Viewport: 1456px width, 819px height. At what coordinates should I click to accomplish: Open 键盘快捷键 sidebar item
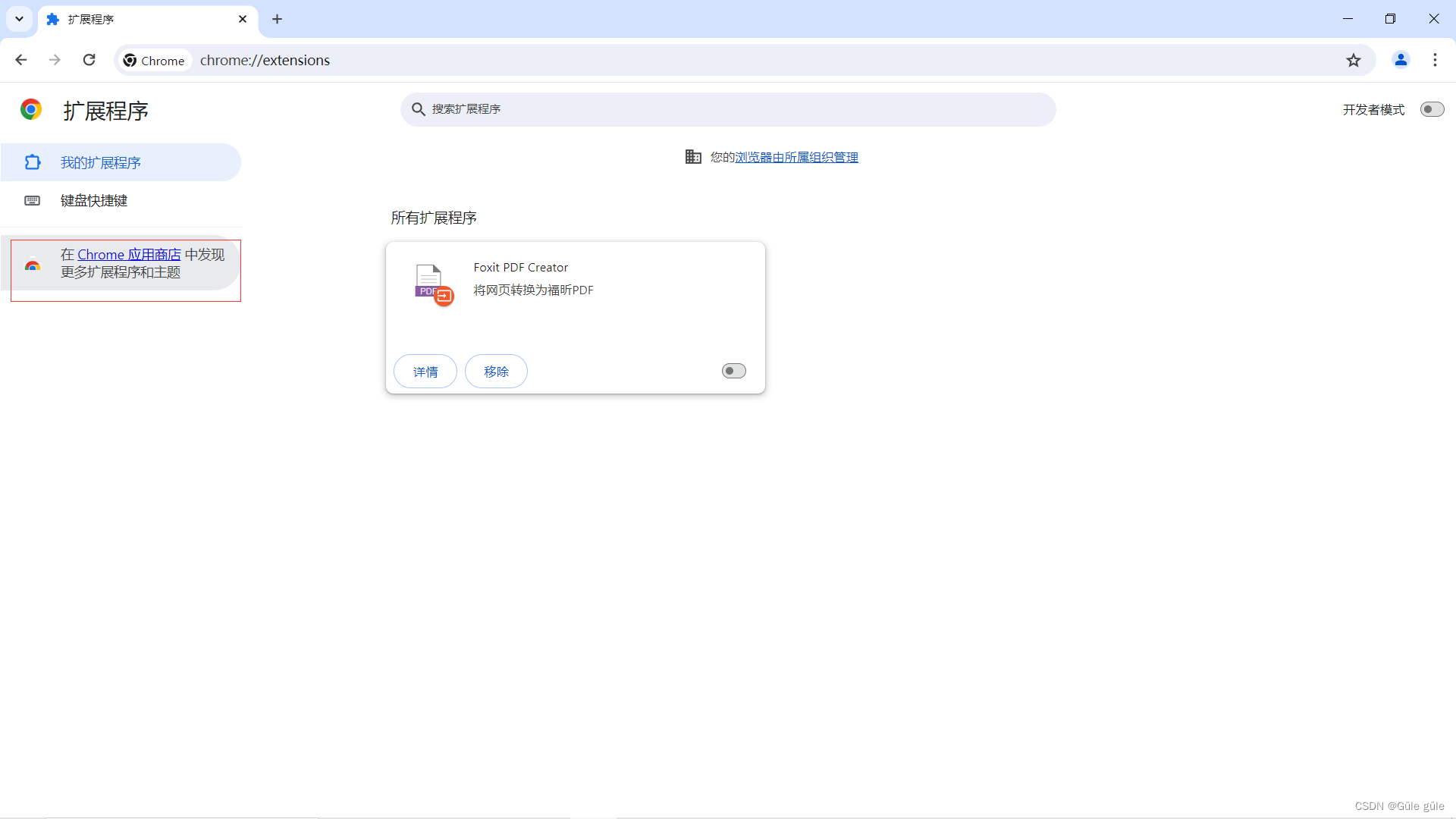tap(94, 200)
